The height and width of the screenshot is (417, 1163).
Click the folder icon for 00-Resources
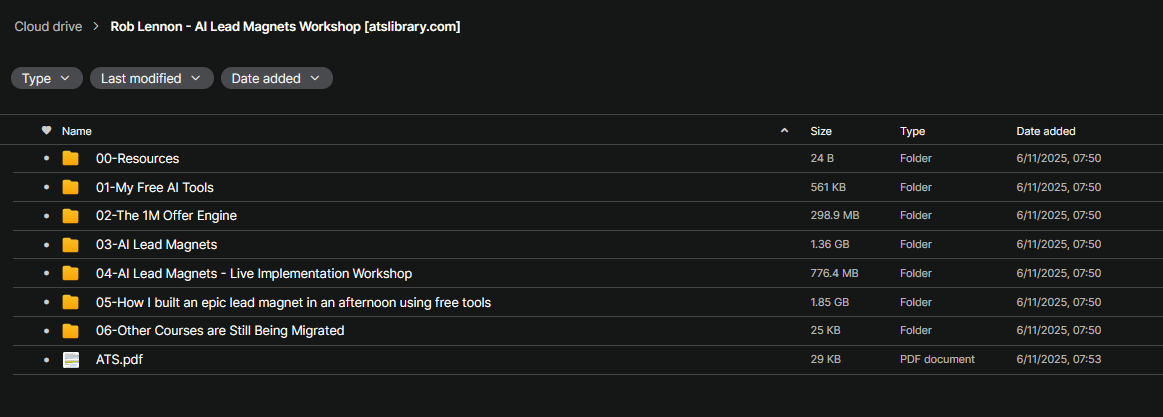(70, 158)
